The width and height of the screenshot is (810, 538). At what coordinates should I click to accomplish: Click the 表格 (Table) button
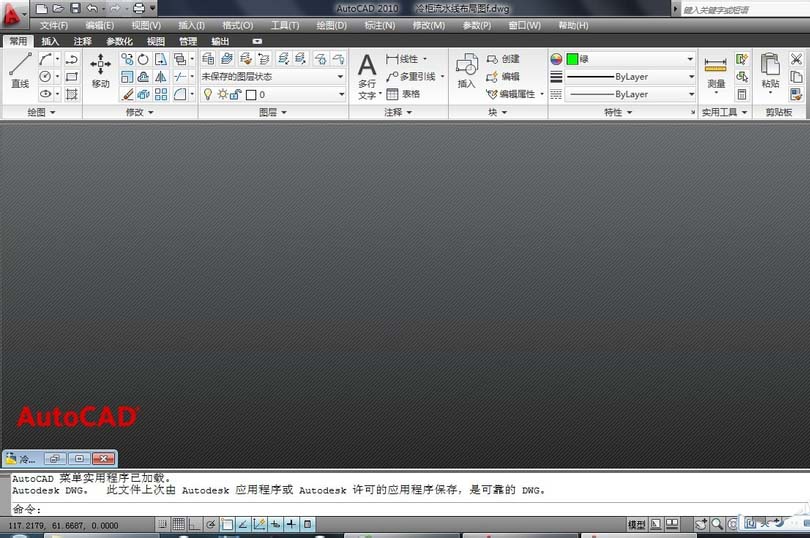coord(403,94)
